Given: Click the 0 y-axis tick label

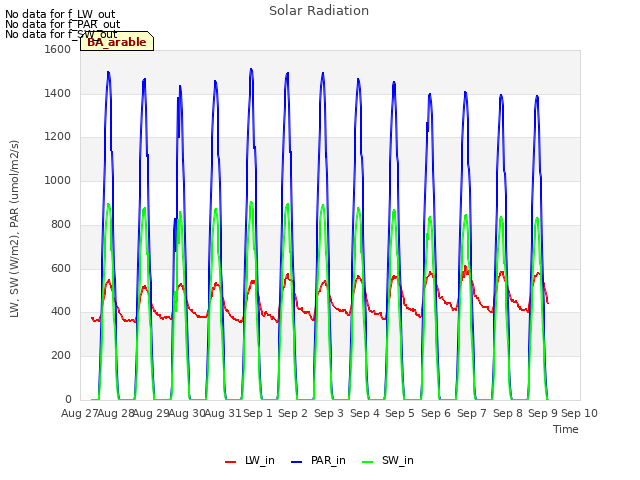Looking at the screenshot, I should pos(68,399).
